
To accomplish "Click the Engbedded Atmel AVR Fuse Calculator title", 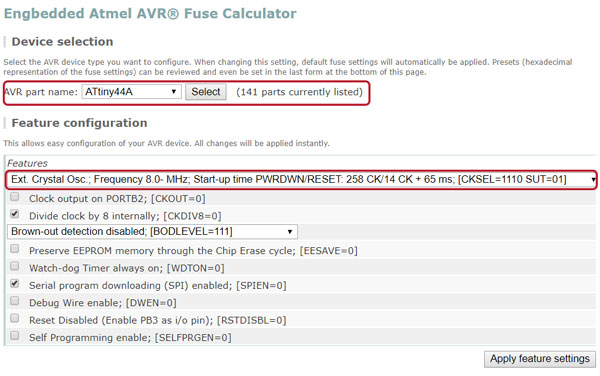I will tap(150, 13).
